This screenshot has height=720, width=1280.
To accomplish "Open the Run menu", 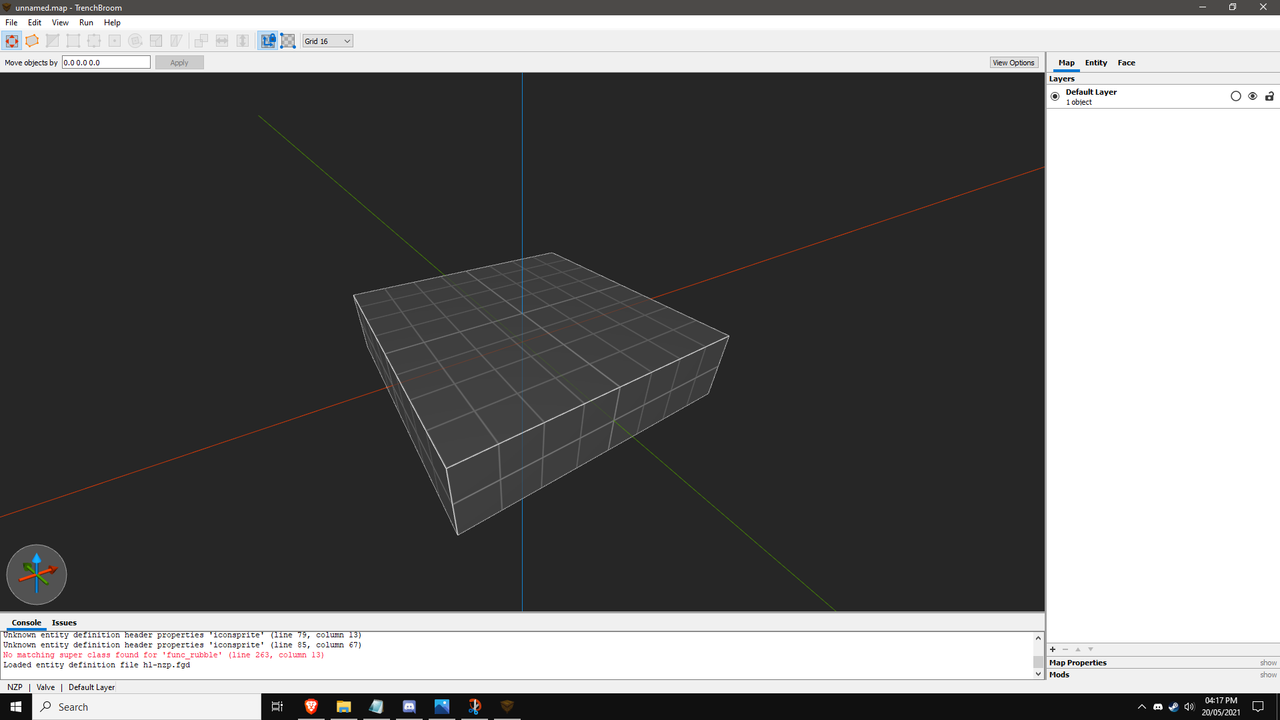I will (x=86, y=22).
